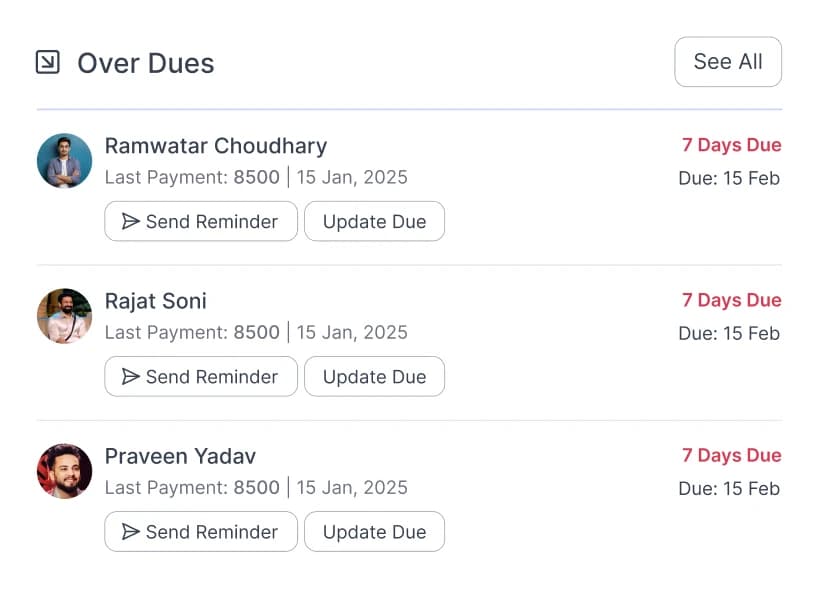Select the name Praveen Yadav
Viewport: 820px width, 600px height.
[180, 456]
